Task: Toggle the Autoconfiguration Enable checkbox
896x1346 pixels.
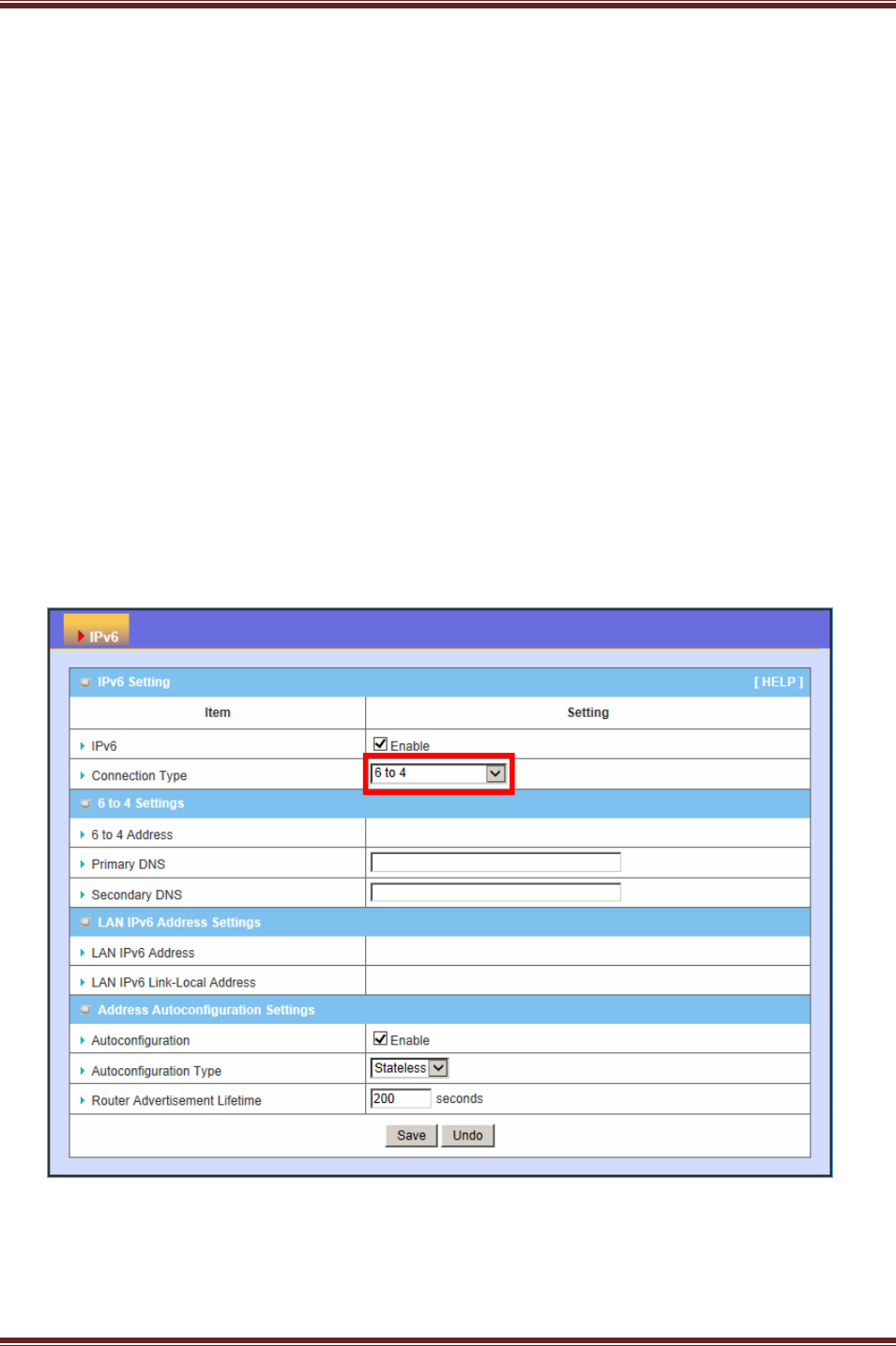Action: pyautogui.click(x=380, y=1038)
